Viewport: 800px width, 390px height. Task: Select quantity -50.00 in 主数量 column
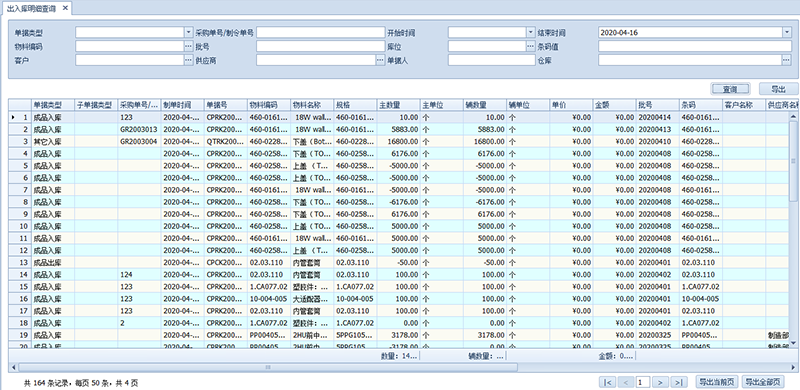tap(398, 262)
